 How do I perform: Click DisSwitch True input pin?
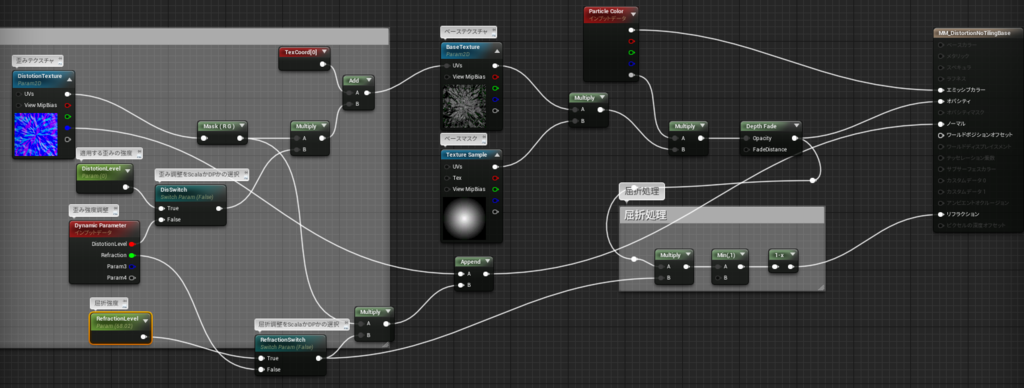point(161,208)
